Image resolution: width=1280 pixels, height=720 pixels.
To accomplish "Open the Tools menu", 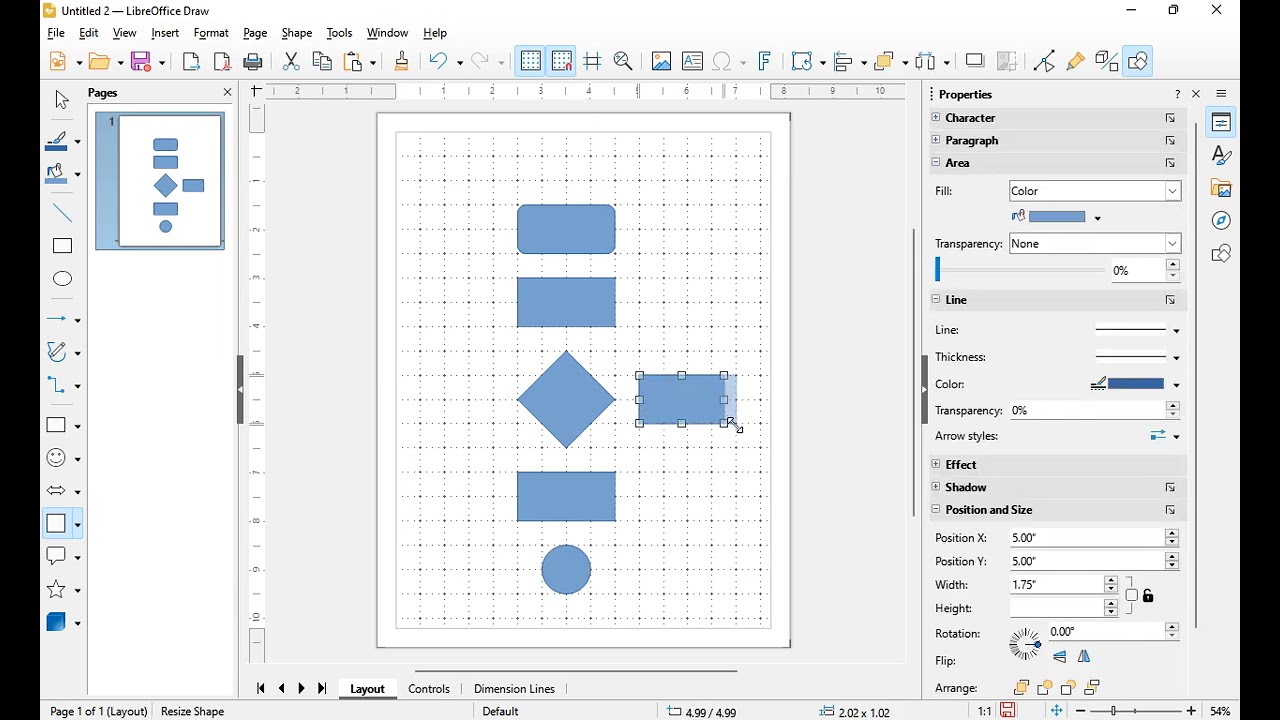I will (339, 33).
